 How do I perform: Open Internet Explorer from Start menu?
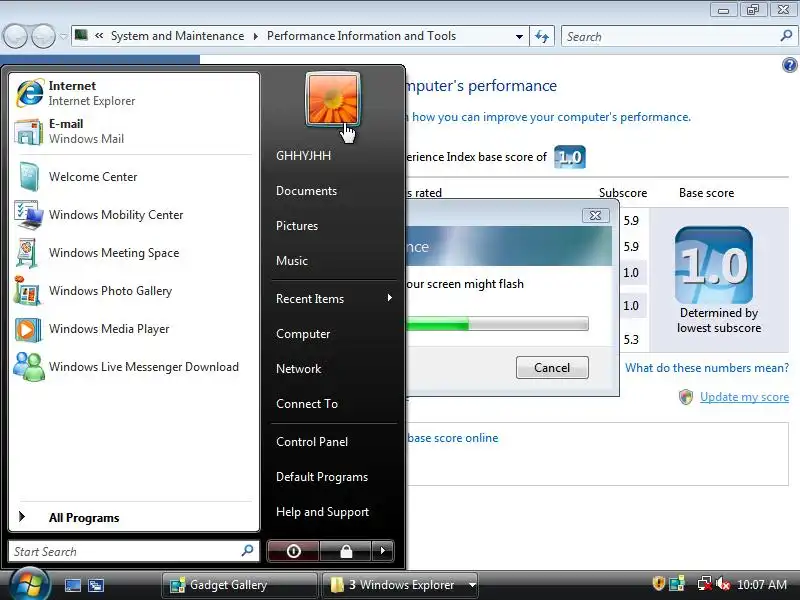tap(134, 93)
